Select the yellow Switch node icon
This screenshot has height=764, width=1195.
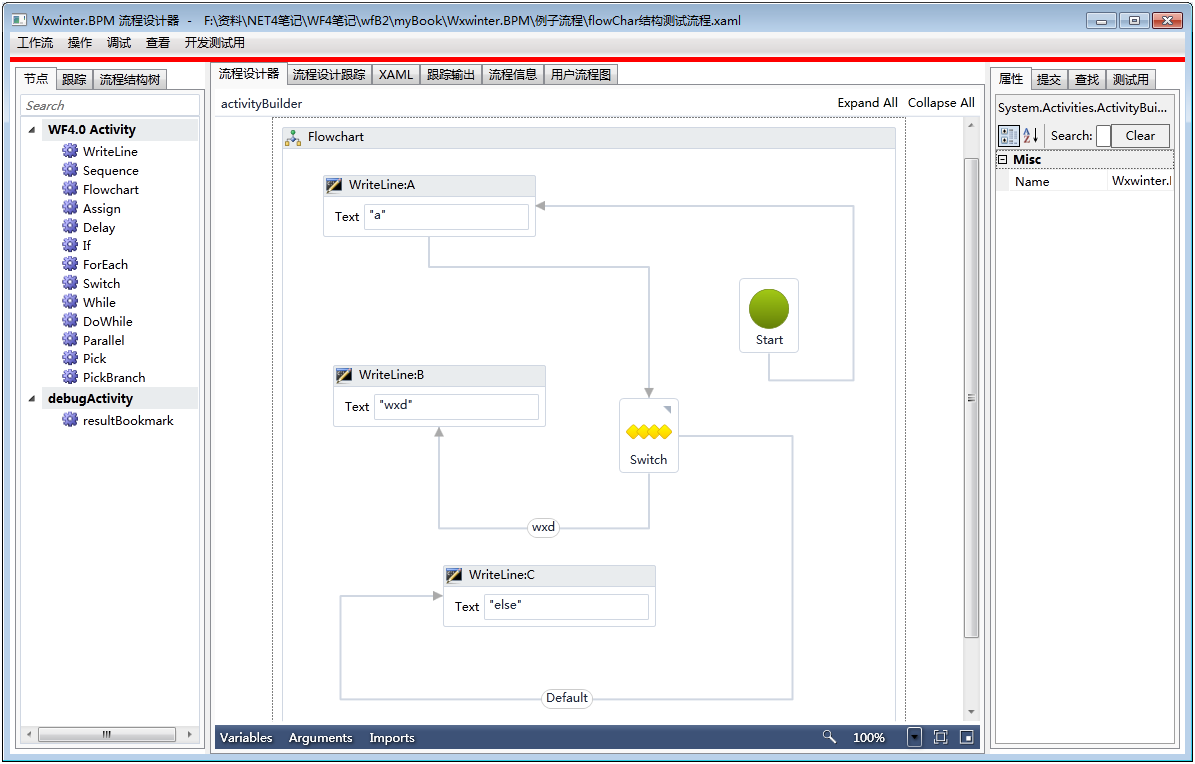[x=648, y=432]
